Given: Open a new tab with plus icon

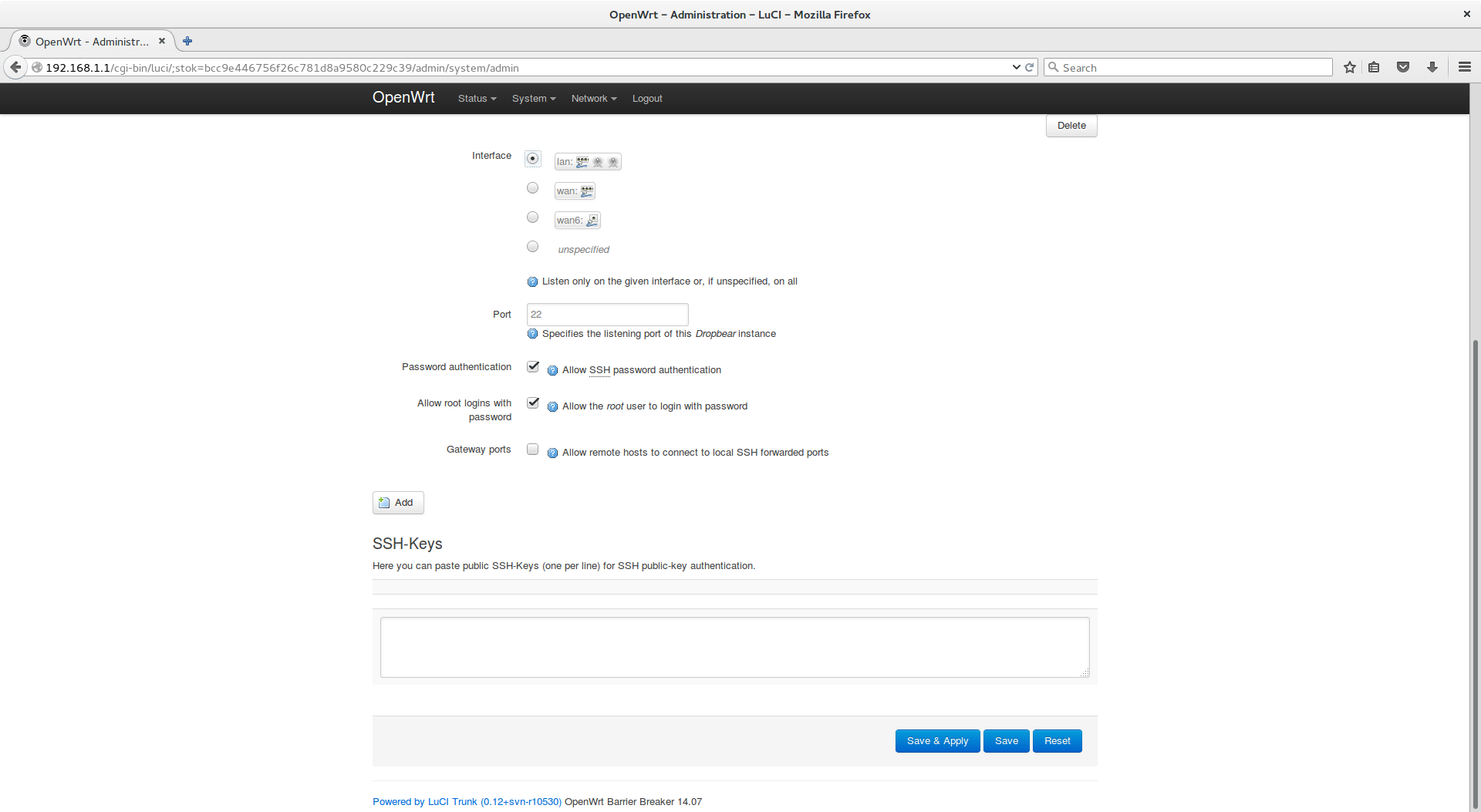Looking at the screenshot, I should click(x=187, y=41).
